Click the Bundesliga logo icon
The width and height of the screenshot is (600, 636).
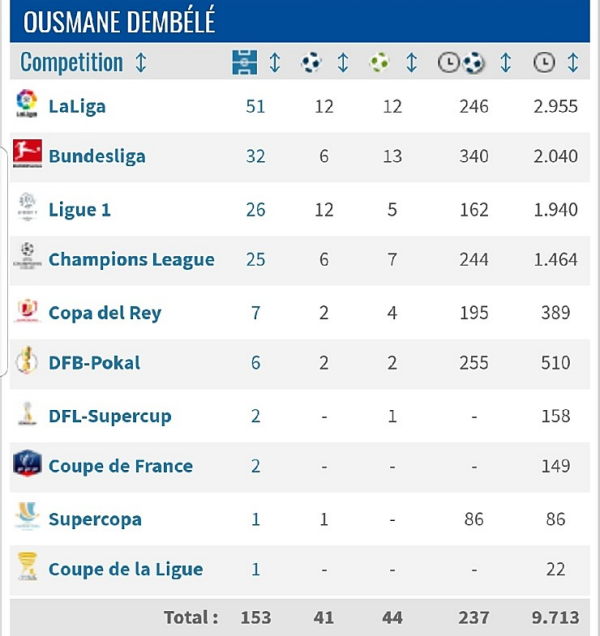(27, 155)
